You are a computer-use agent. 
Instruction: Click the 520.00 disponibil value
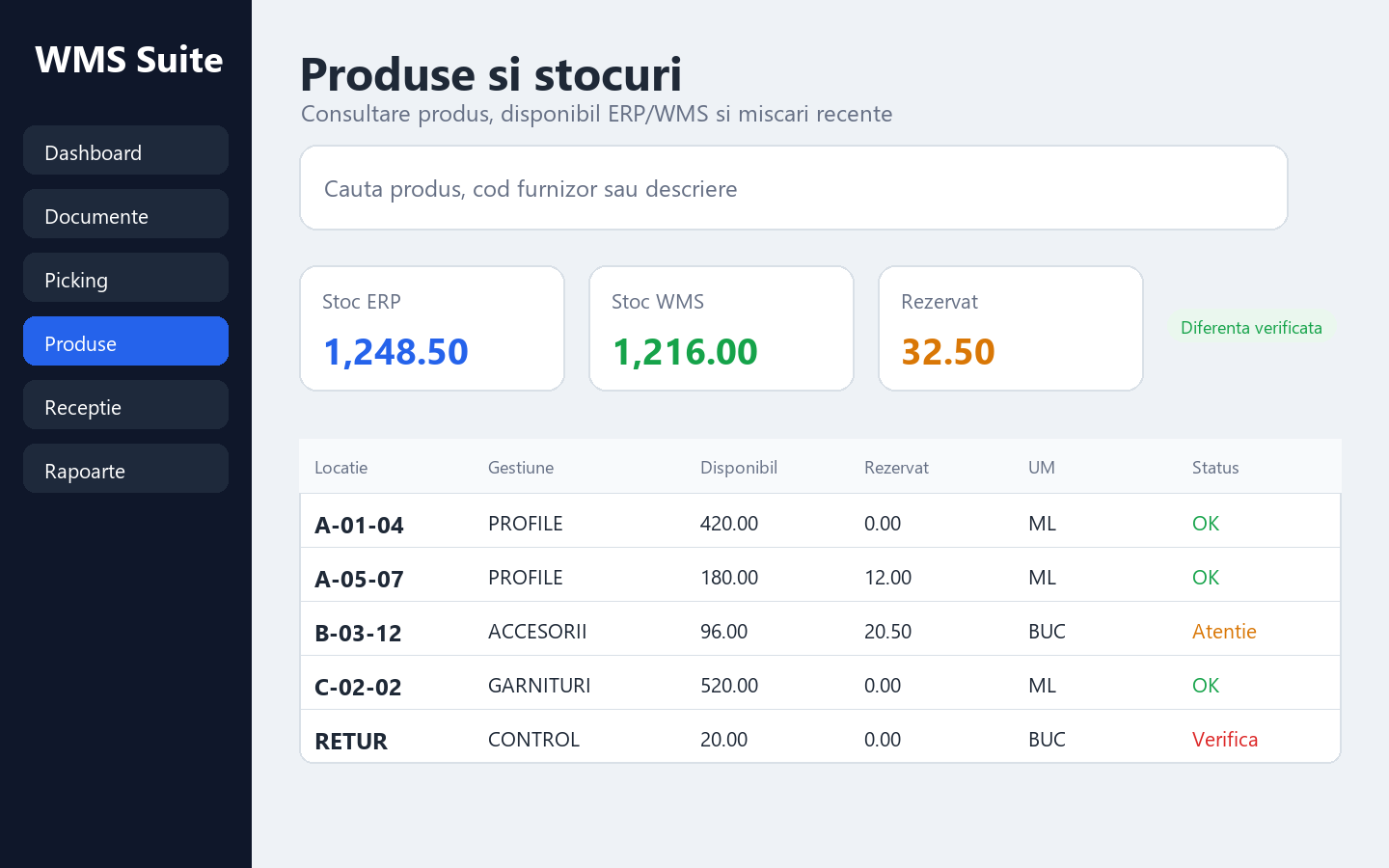[729, 686]
